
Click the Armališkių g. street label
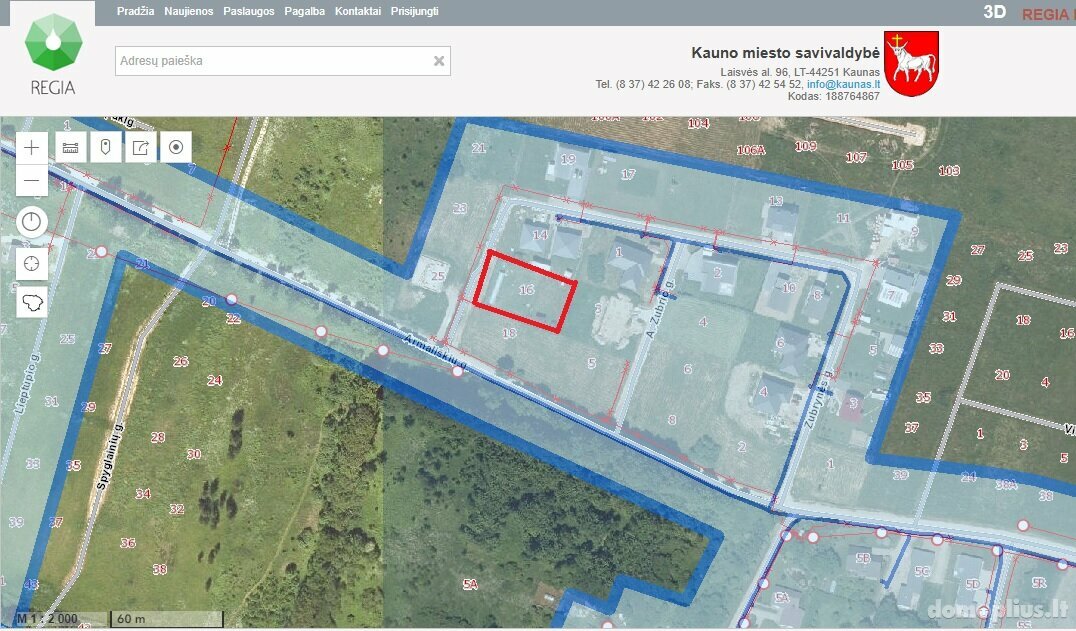(x=435, y=353)
